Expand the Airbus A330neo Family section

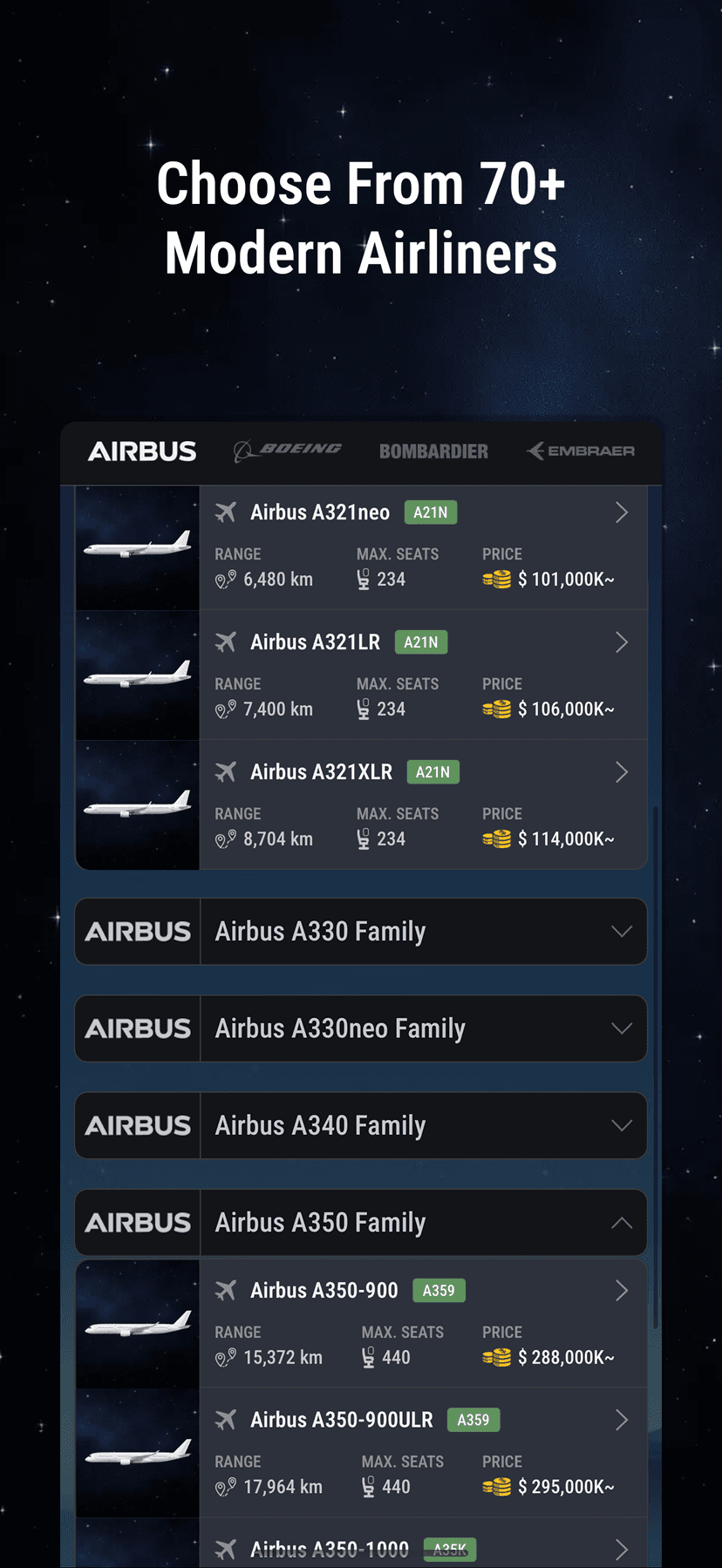(x=621, y=1028)
